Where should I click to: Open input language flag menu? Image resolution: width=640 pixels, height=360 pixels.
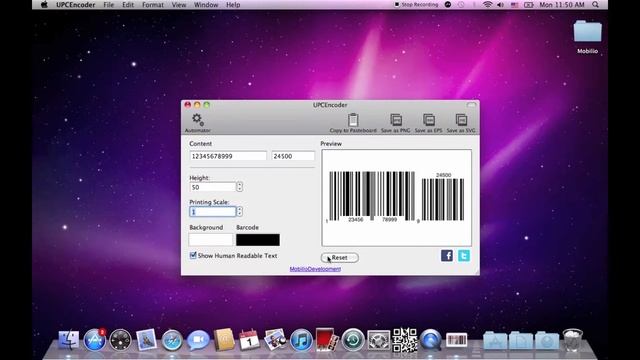[514, 5]
